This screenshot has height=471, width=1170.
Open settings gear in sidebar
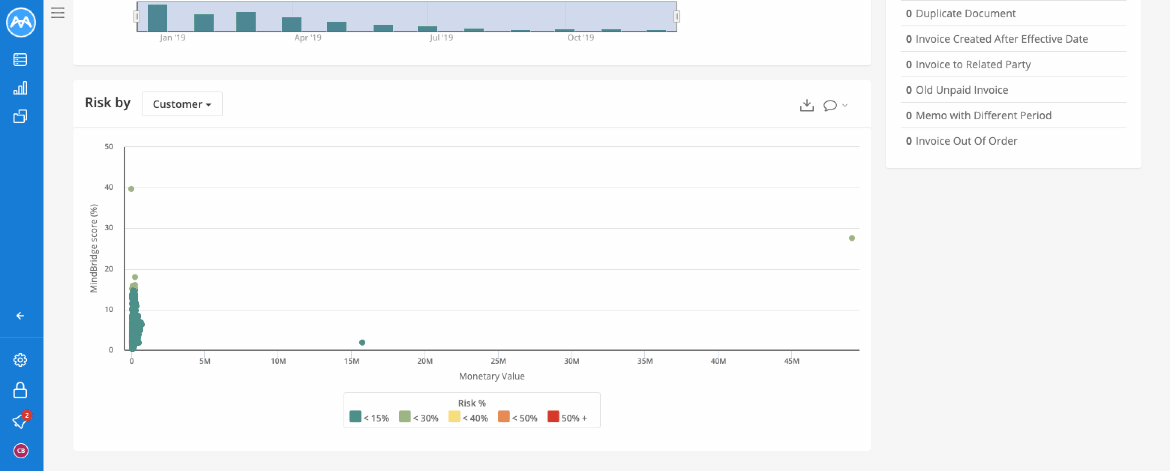20,361
